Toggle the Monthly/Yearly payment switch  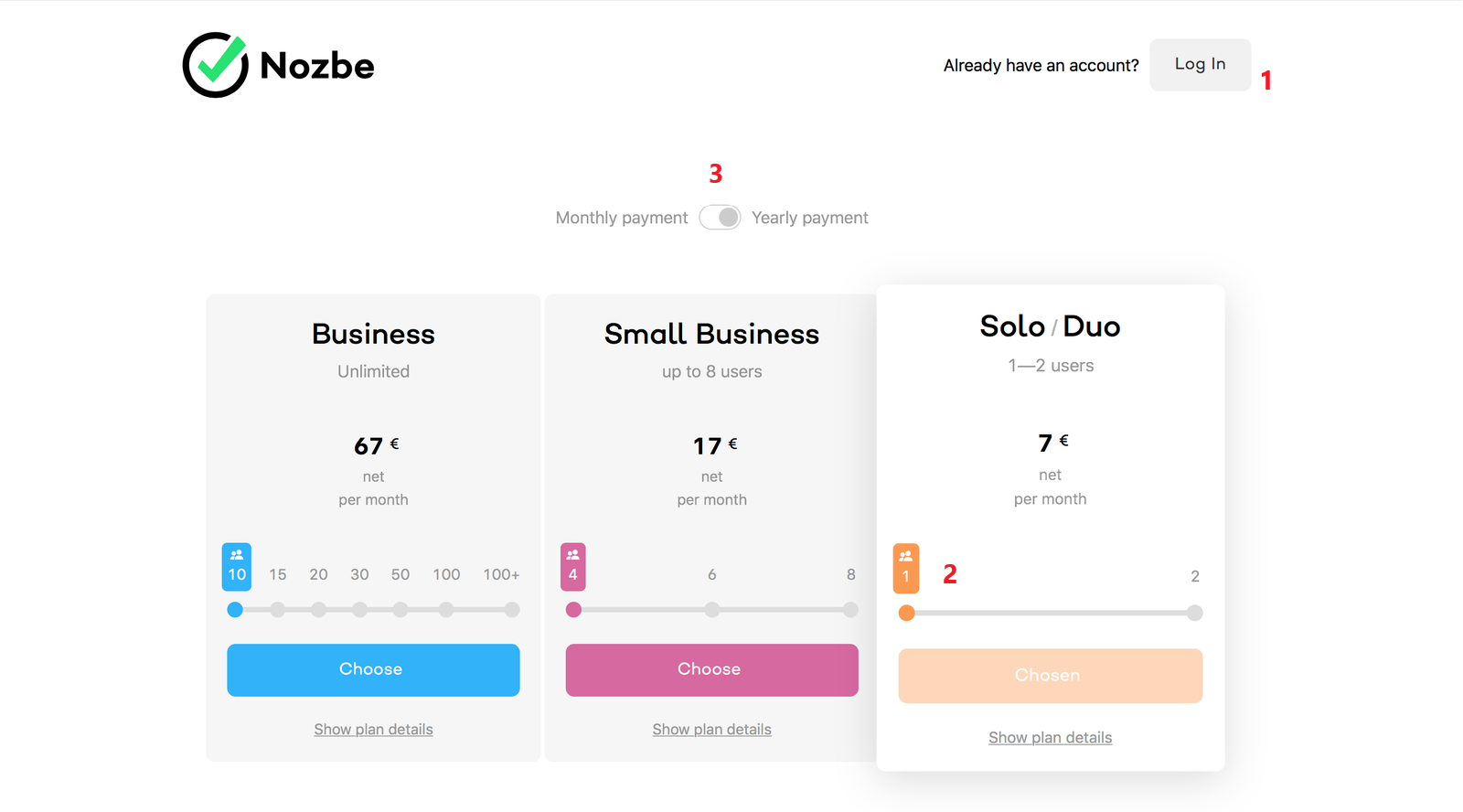tap(720, 218)
